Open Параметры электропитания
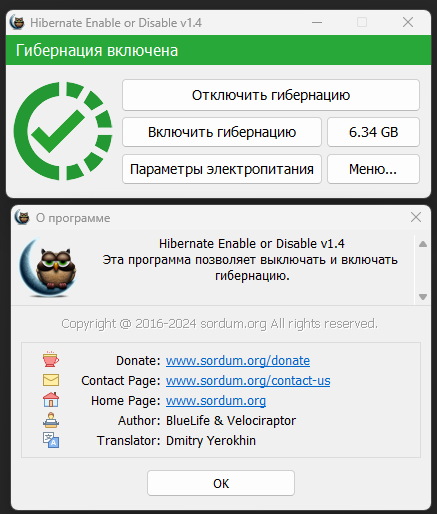437x514 pixels. coord(222,169)
